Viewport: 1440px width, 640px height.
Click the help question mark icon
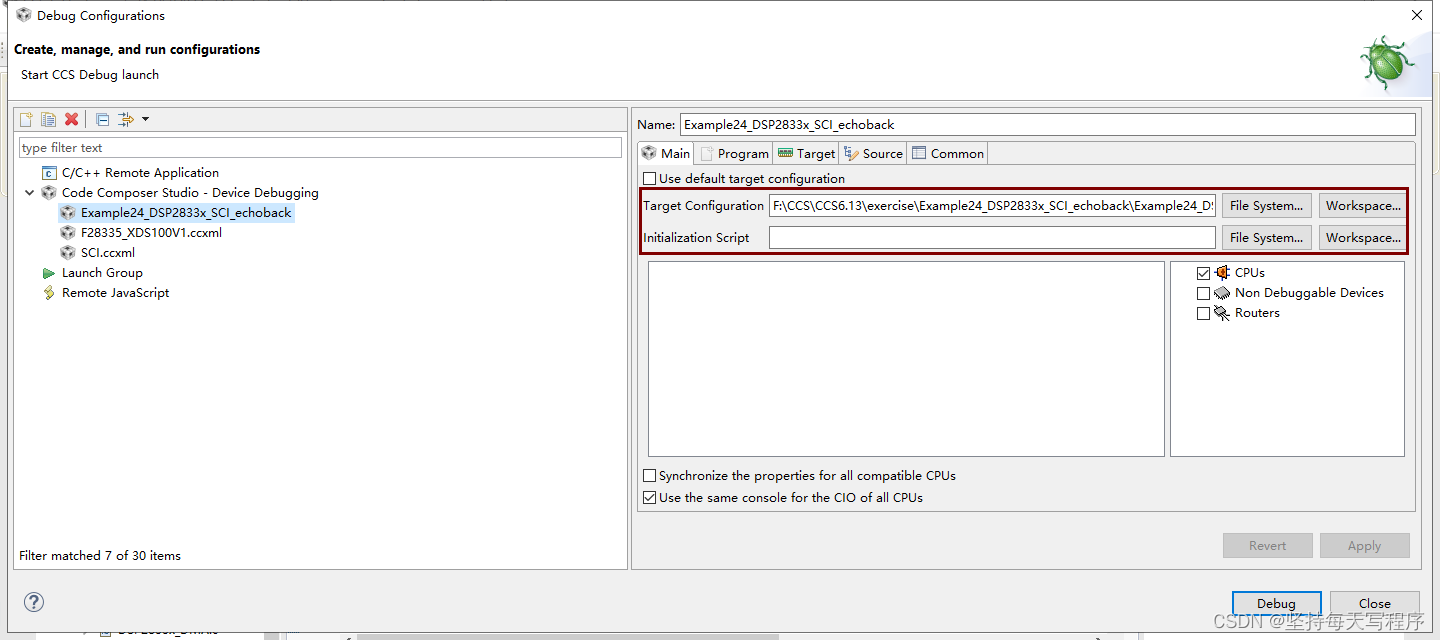click(x=34, y=602)
